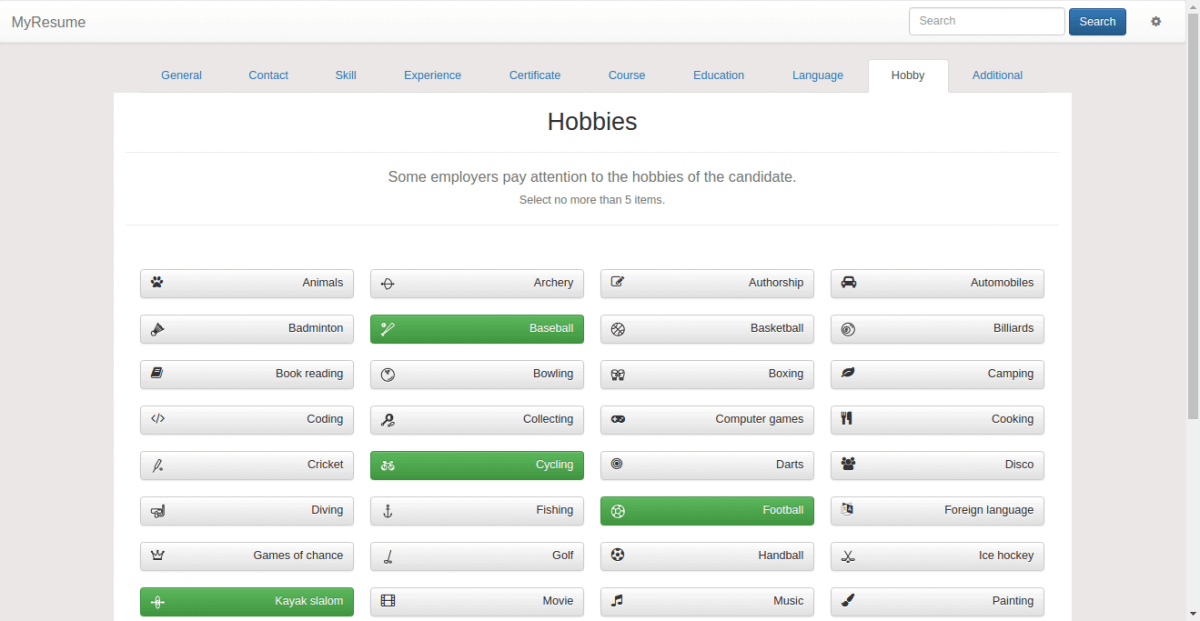Image resolution: width=1200 pixels, height=621 pixels.
Task: Click the Hobbies page heading
Action: 592,122
